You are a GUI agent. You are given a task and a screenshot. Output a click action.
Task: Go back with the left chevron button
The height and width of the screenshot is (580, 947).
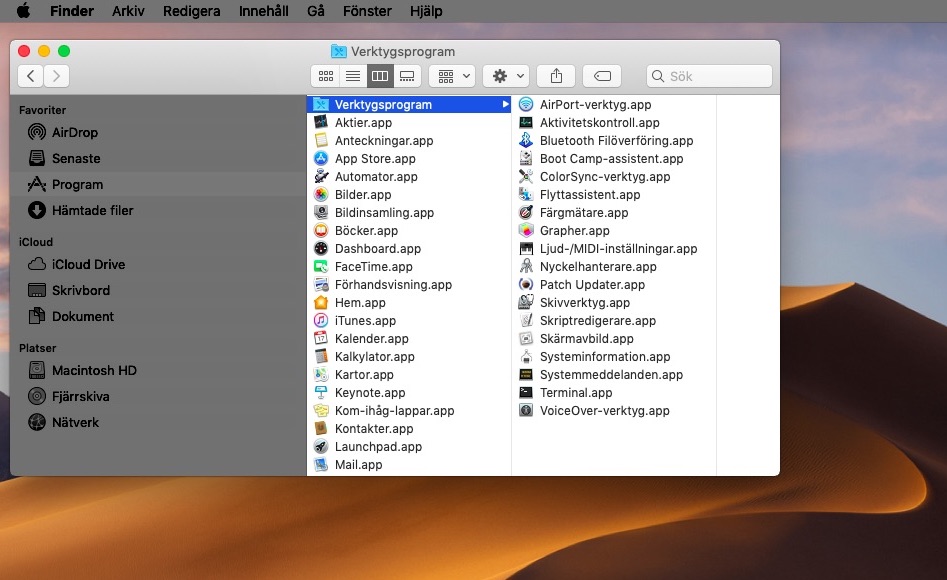tap(31, 76)
